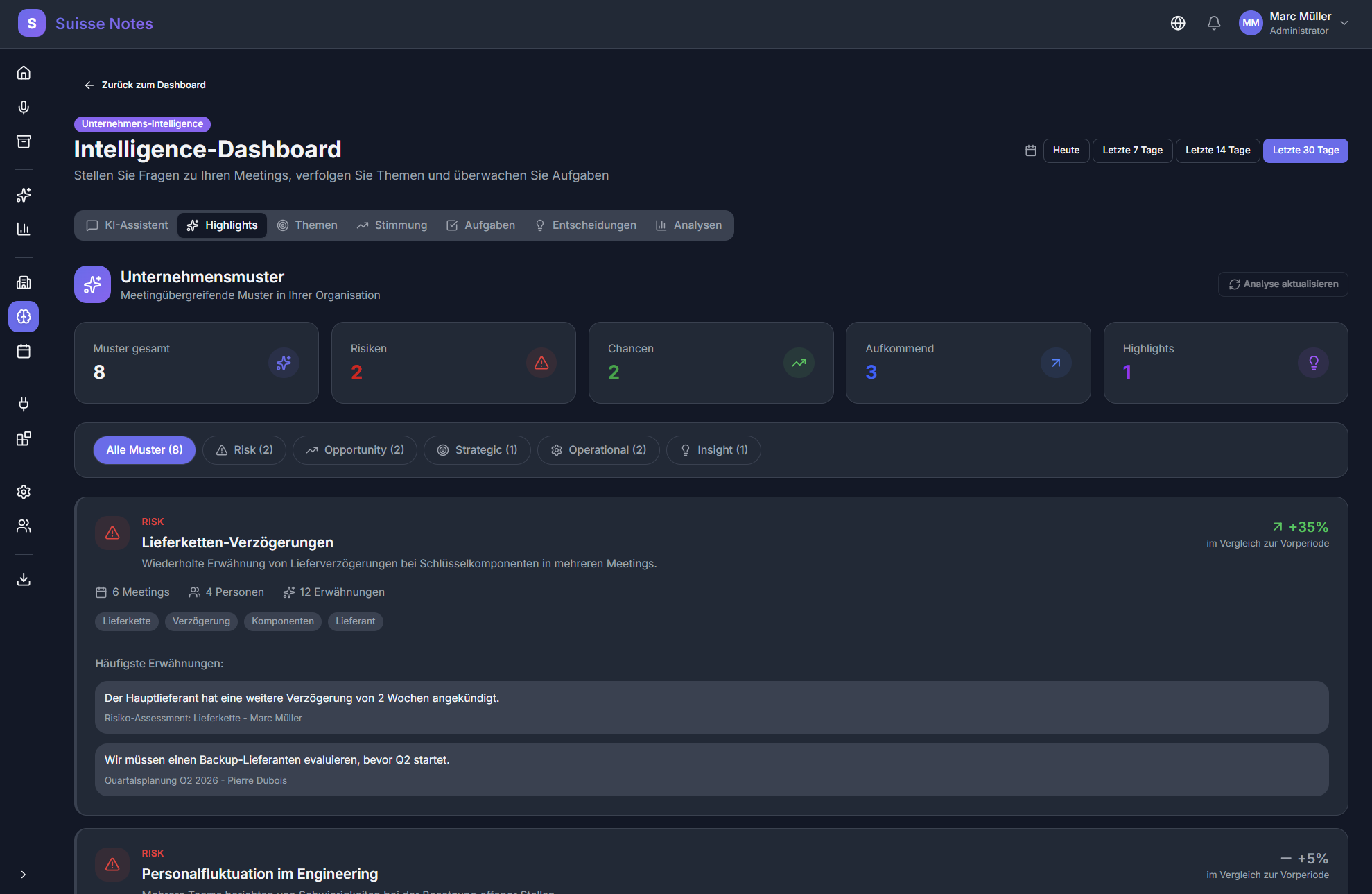
Task: Click the calendar icon in sidebar
Action: (24, 351)
